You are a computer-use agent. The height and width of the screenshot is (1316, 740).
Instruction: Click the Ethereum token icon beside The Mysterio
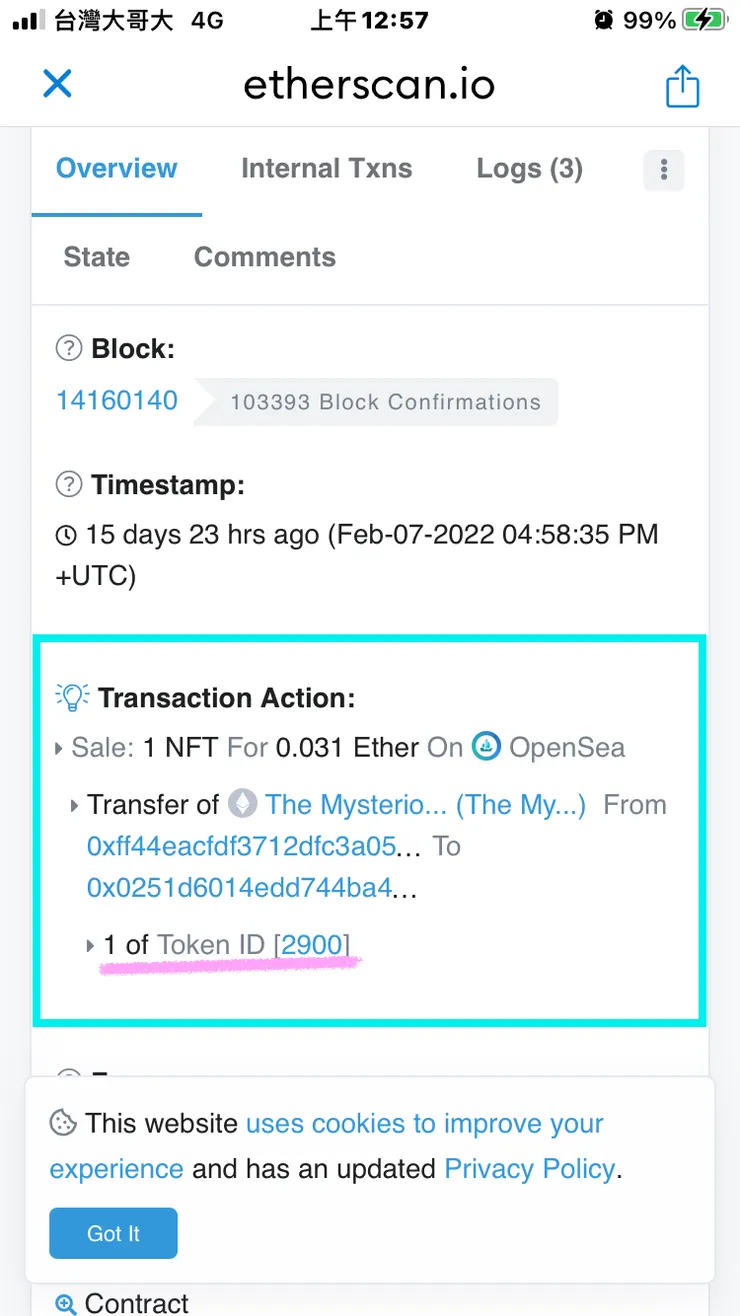pos(242,804)
